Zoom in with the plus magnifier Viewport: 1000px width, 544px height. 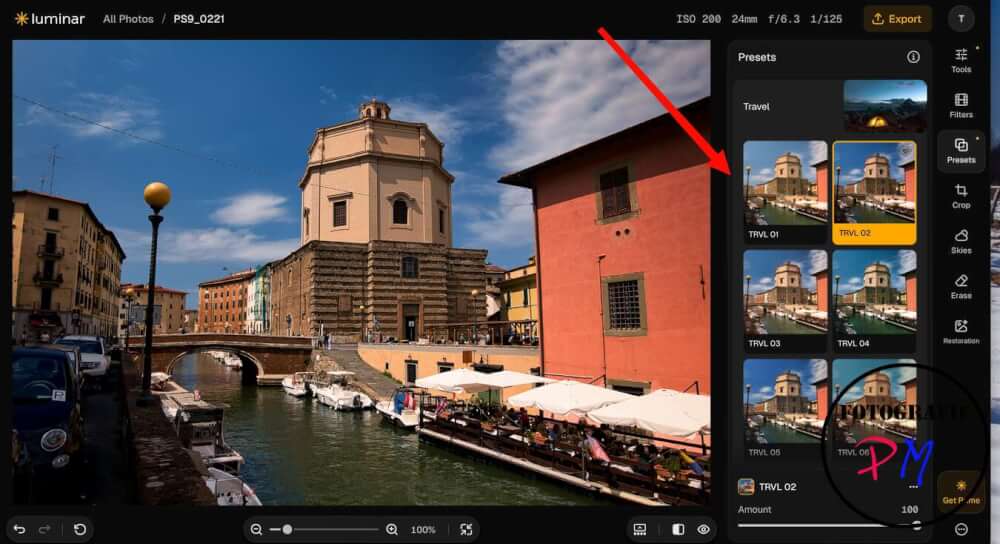[x=392, y=529]
